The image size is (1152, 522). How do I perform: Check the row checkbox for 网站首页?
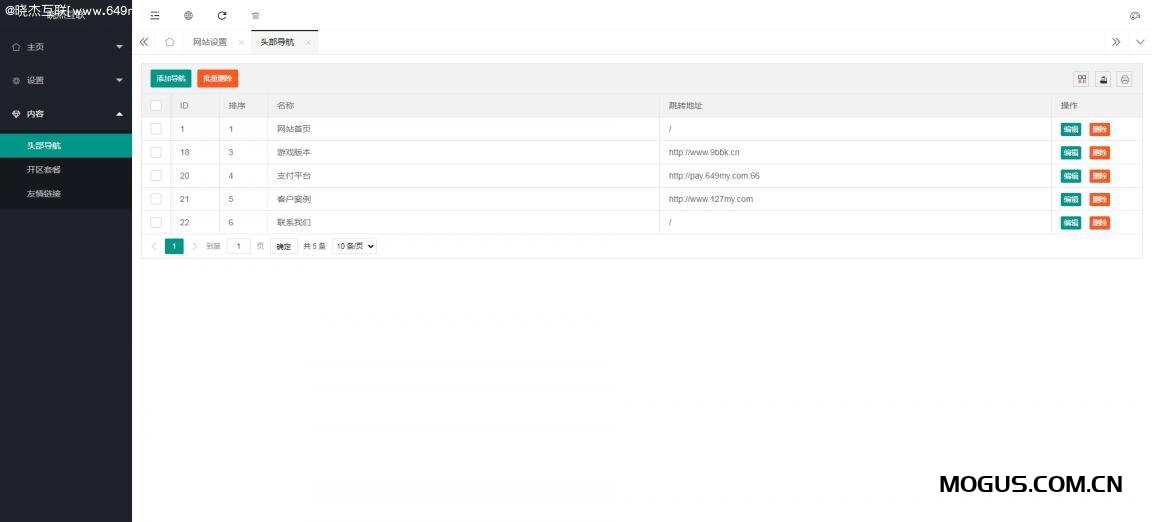pos(156,129)
